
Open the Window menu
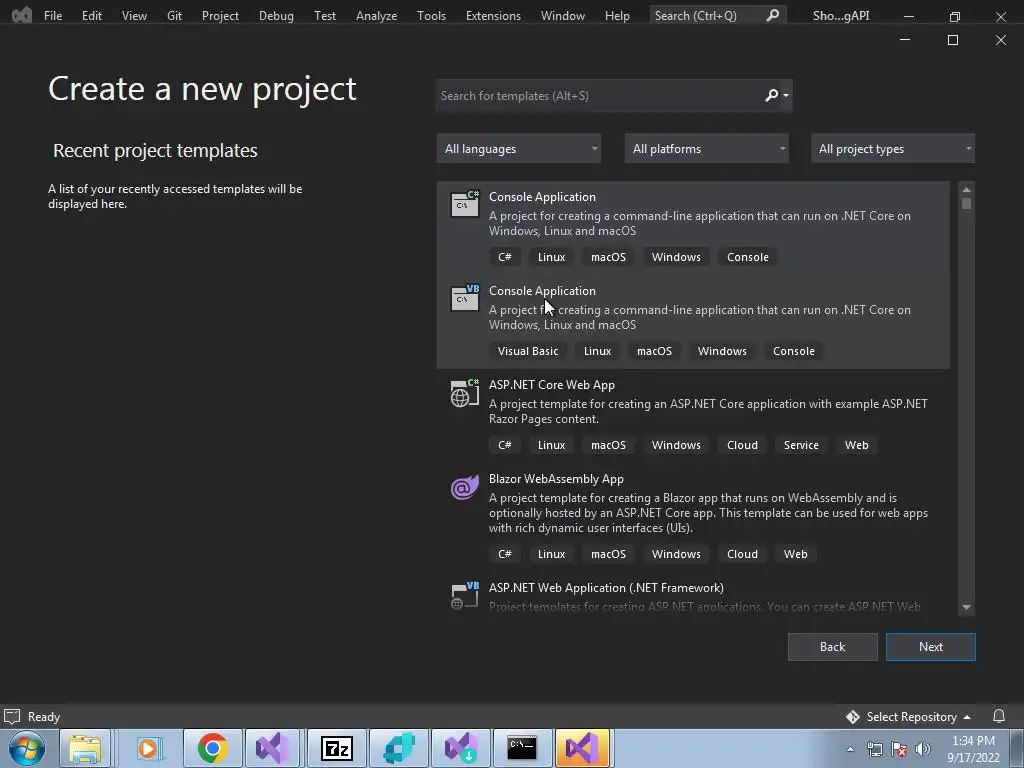(x=562, y=16)
